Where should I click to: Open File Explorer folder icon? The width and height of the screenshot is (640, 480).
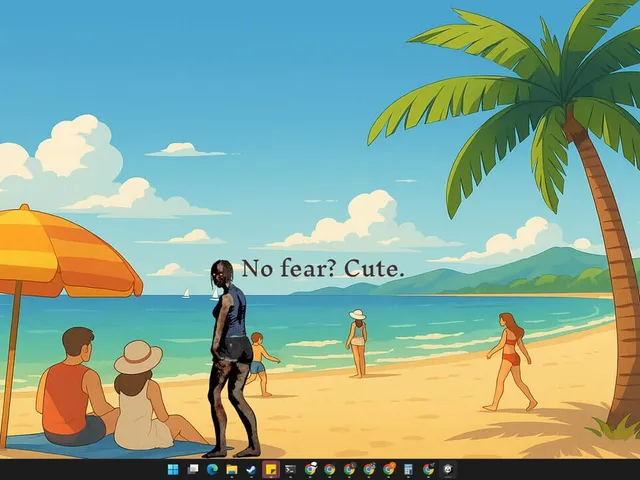(x=232, y=469)
